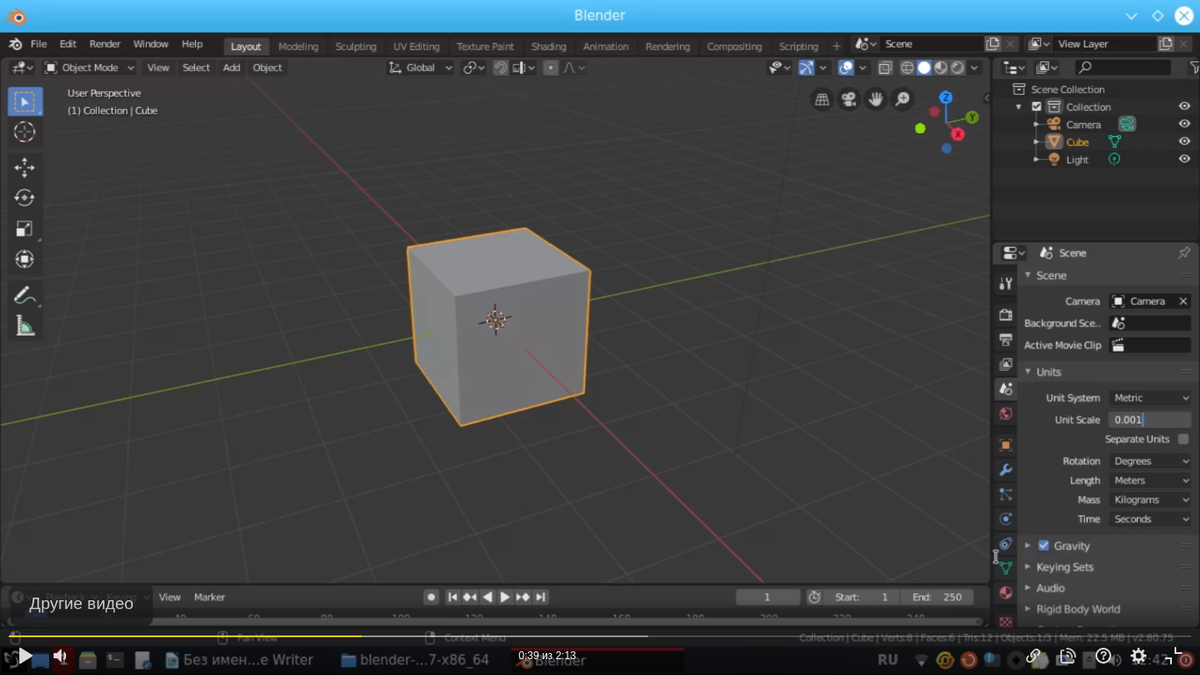The image size is (1200, 675).
Task: Enable the Separate Units checkbox
Action: [x=1183, y=439]
